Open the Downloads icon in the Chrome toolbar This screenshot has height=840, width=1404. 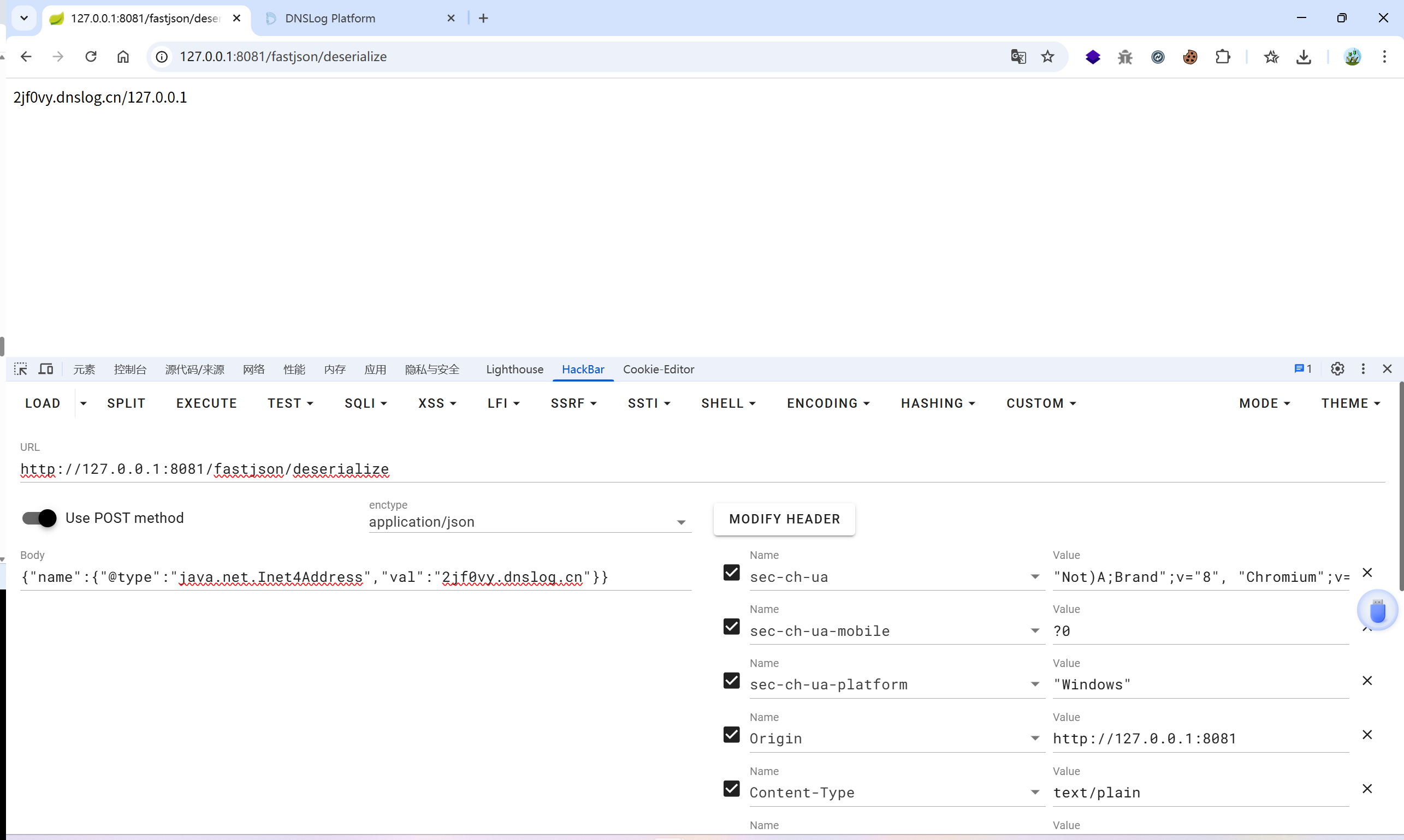point(1303,57)
